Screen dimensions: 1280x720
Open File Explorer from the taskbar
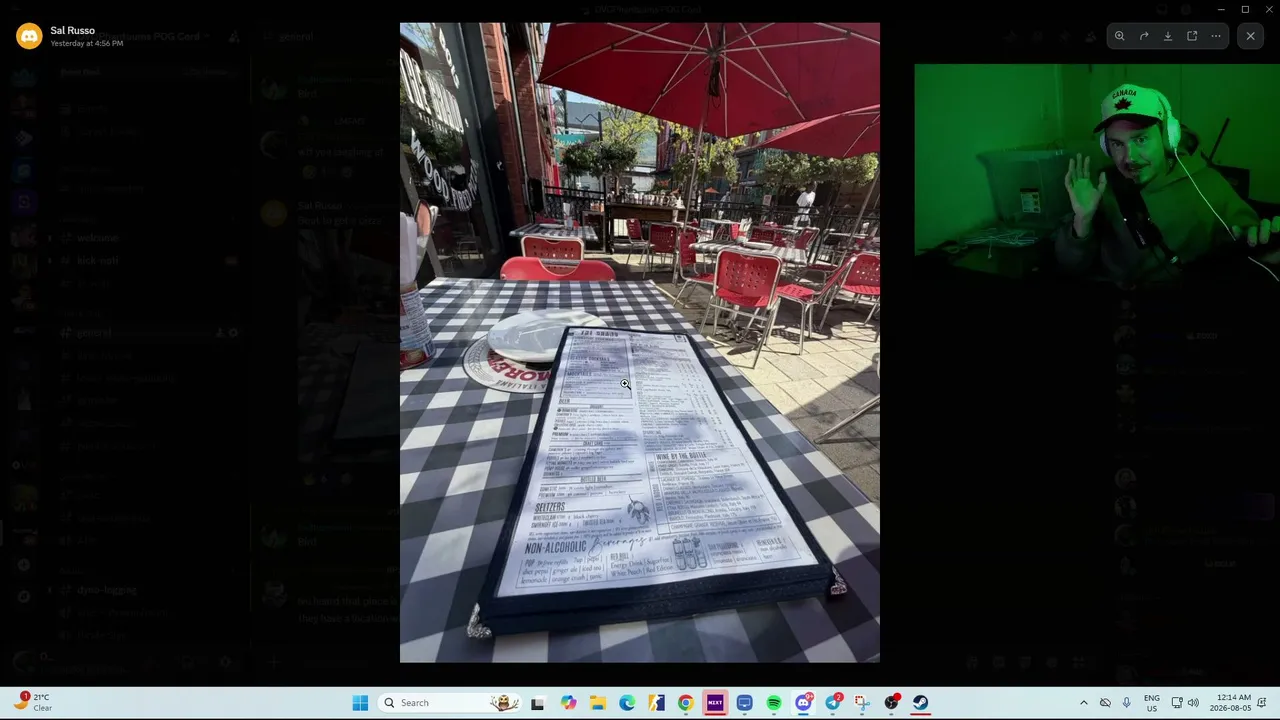click(597, 703)
